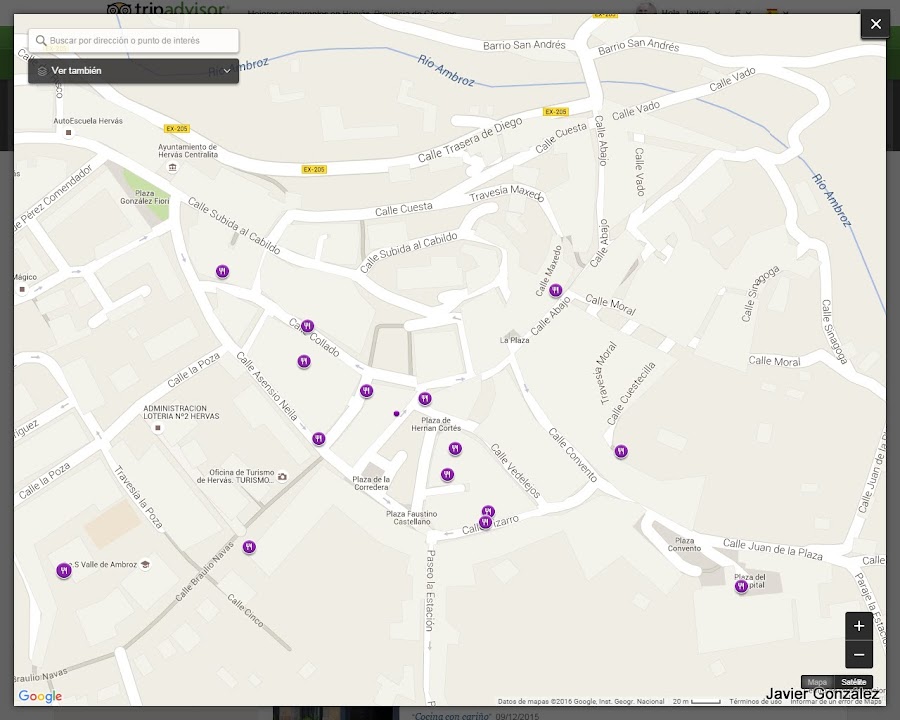Click the Valle de Ambroz school icon
The height and width of the screenshot is (720, 900).
[x=145, y=564]
